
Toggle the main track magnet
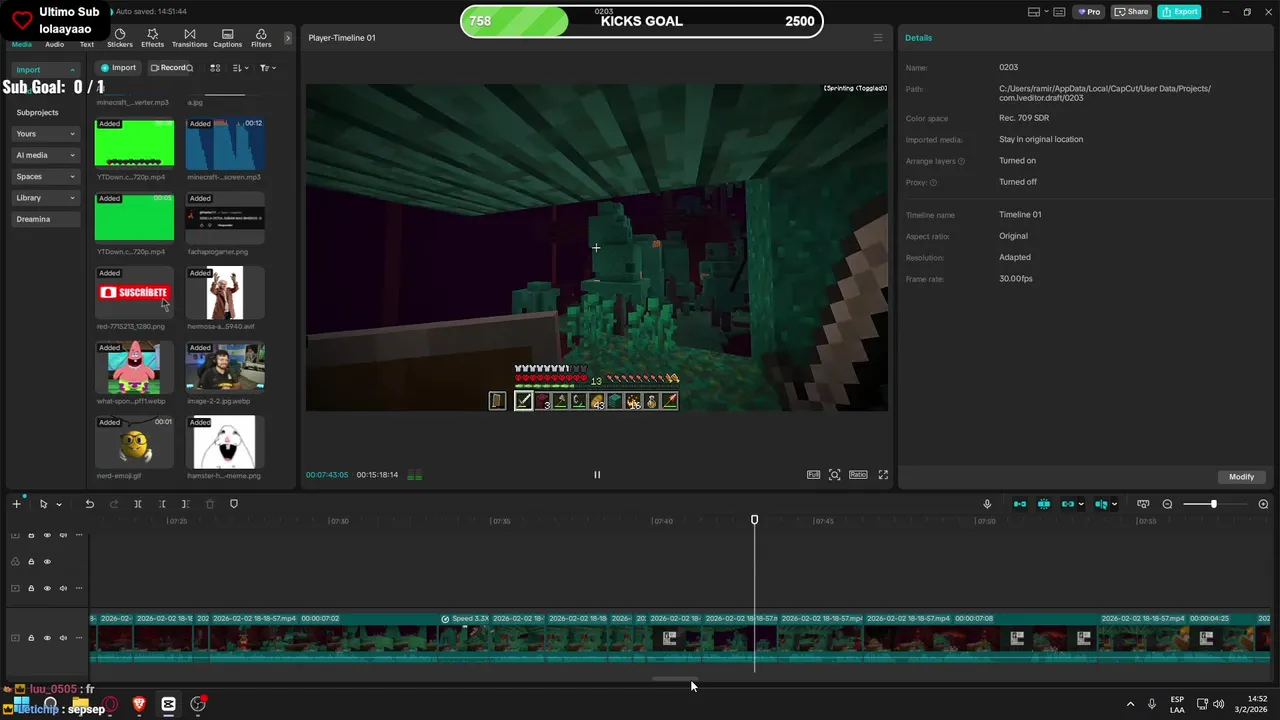[x=1020, y=504]
